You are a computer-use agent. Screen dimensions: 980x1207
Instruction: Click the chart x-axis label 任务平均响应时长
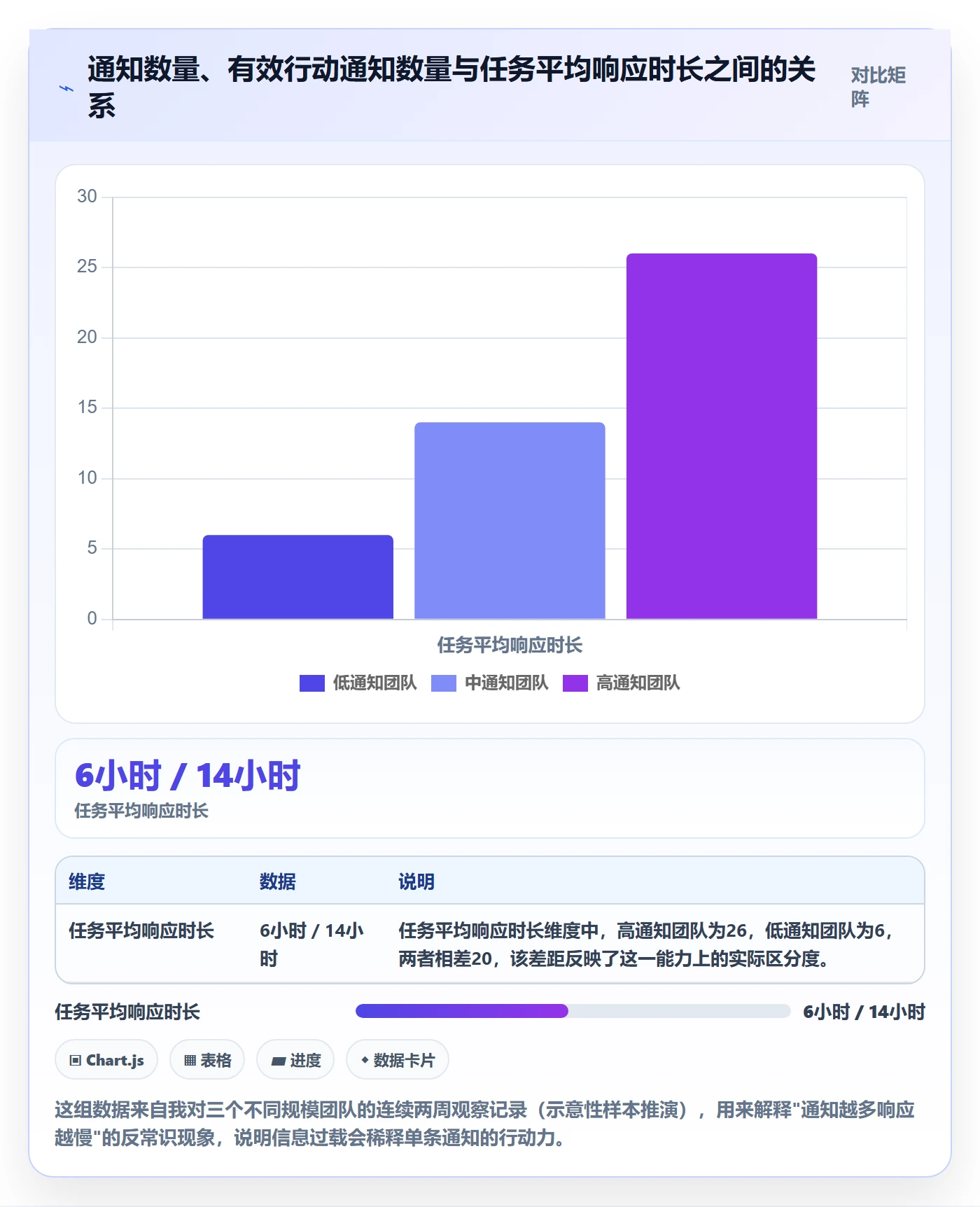pos(510,645)
